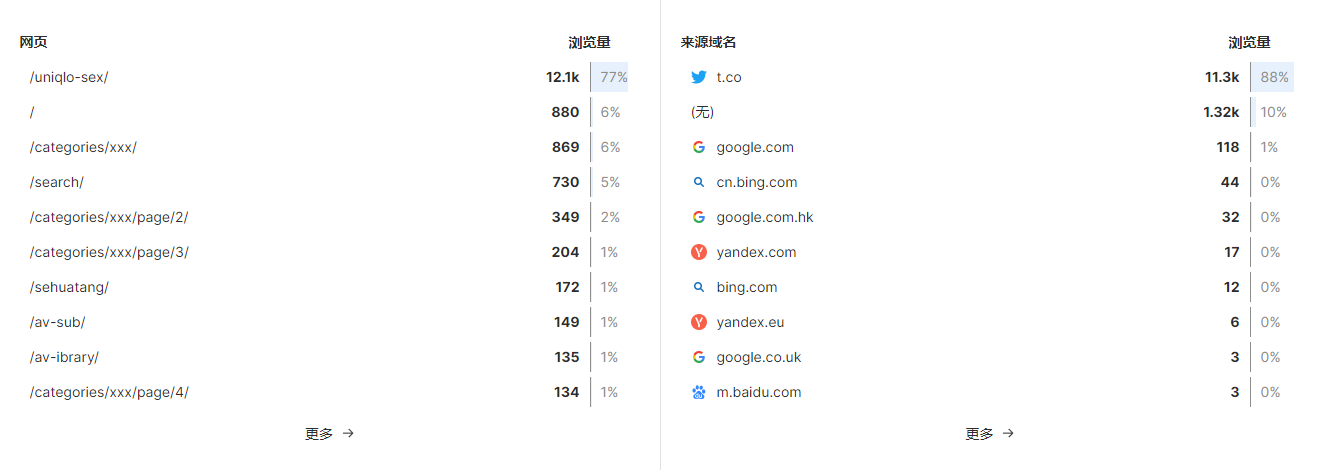
Task: Click the Baidu paw icon beside m.baidu.com
Action: pos(699,392)
